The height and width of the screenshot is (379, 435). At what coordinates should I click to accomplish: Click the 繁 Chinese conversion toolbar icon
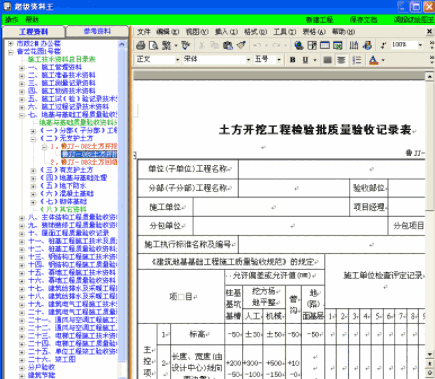(x=166, y=45)
